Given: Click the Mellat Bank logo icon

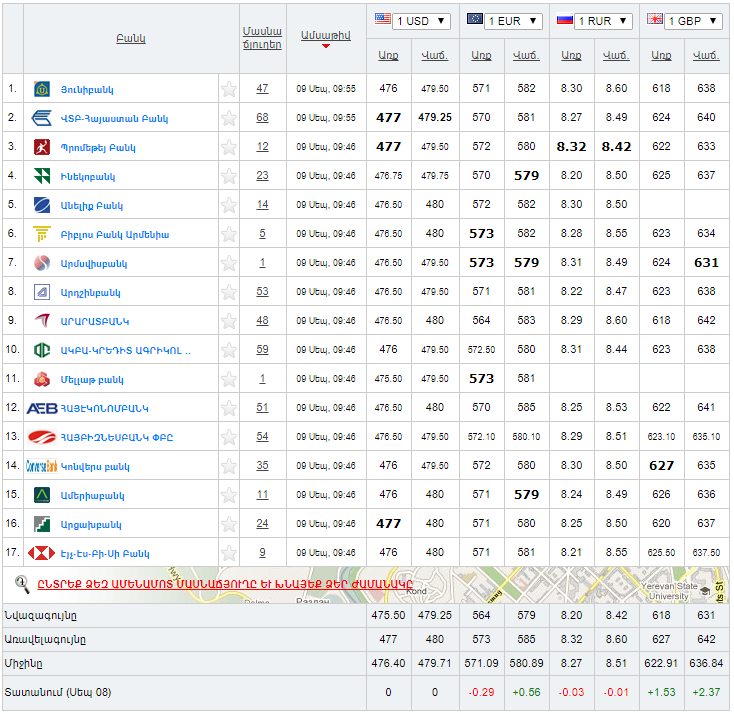Looking at the screenshot, I should point(42,379).
